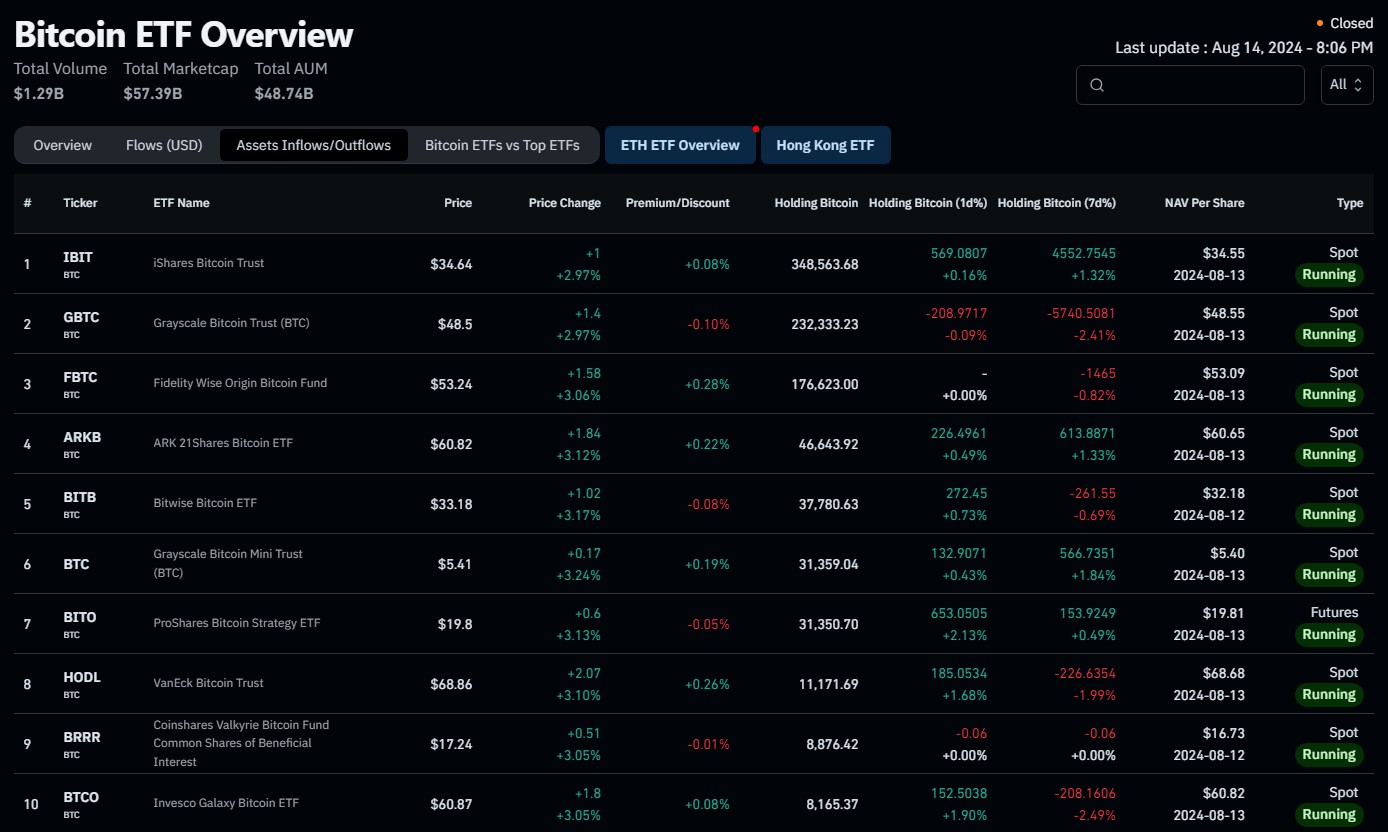Screen dimensions: 1388x832
Task: Sort by the Type column header
Action: [1350, 203]
